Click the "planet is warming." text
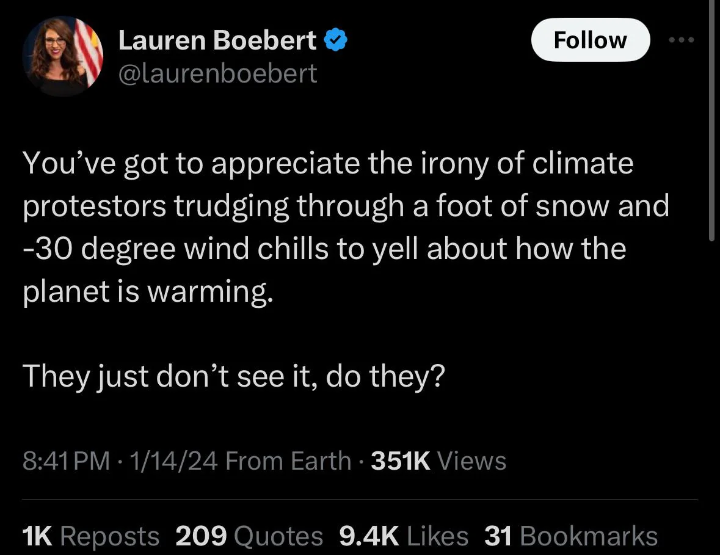Screen dimensions: 720x555 147,292
